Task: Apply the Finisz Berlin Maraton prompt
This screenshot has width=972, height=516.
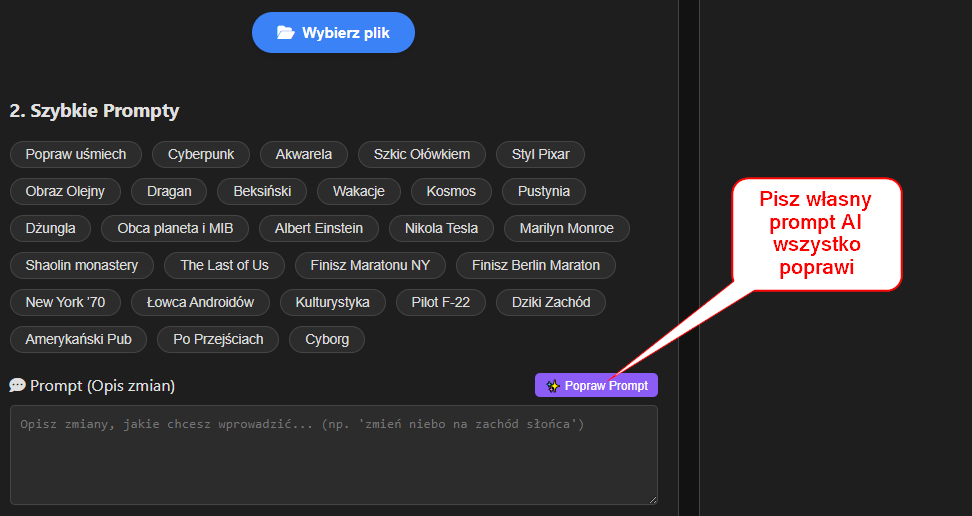Action: (536, 265)
